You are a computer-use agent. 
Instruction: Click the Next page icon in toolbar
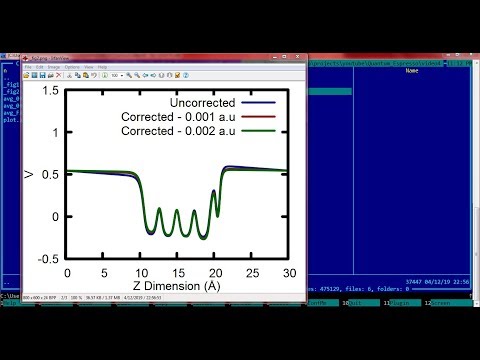click(x=169, y=76)
